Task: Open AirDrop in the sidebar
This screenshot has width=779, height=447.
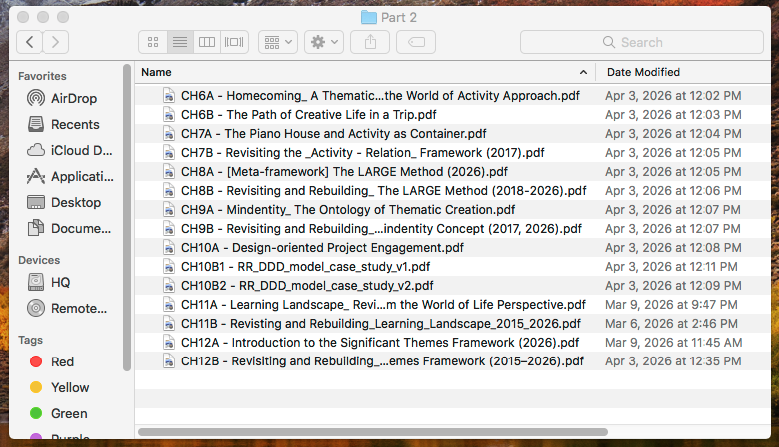Action: [75, 98]
